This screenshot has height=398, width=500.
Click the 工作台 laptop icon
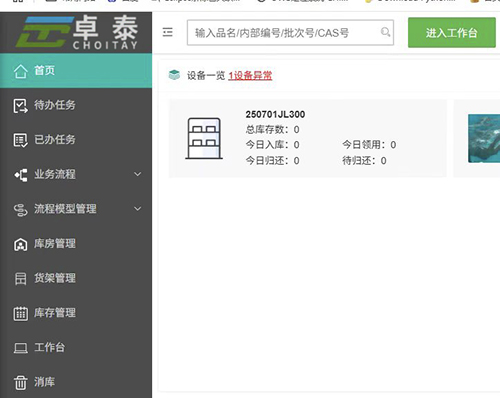21,348
